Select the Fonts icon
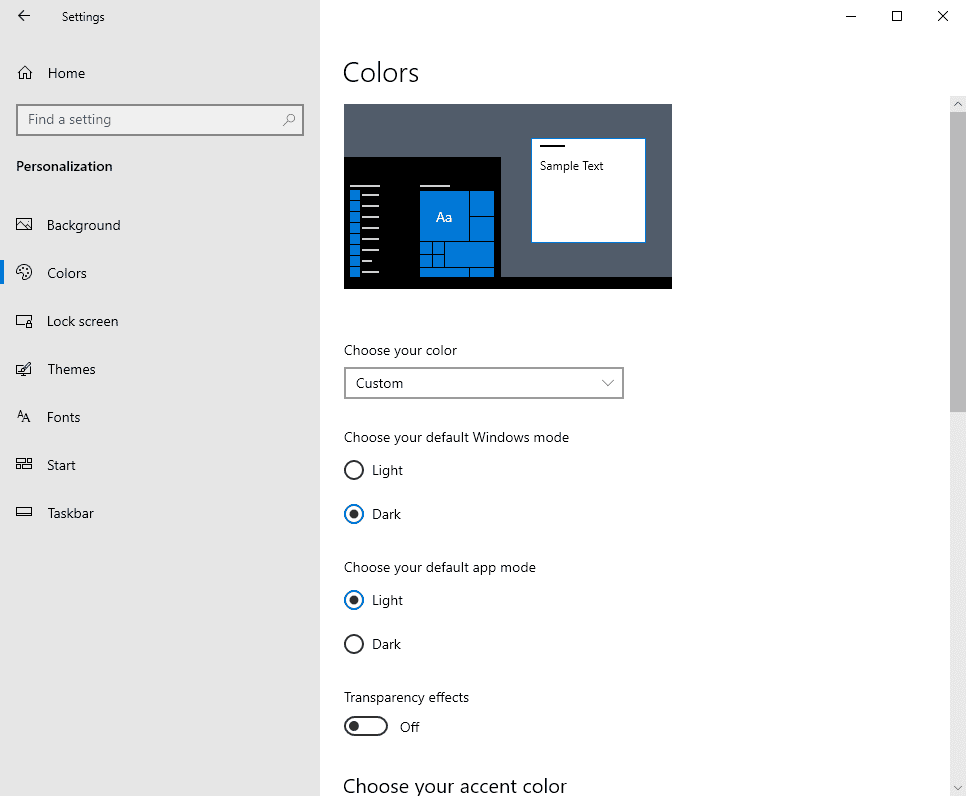Screen dimensions: 966x796 24,416
